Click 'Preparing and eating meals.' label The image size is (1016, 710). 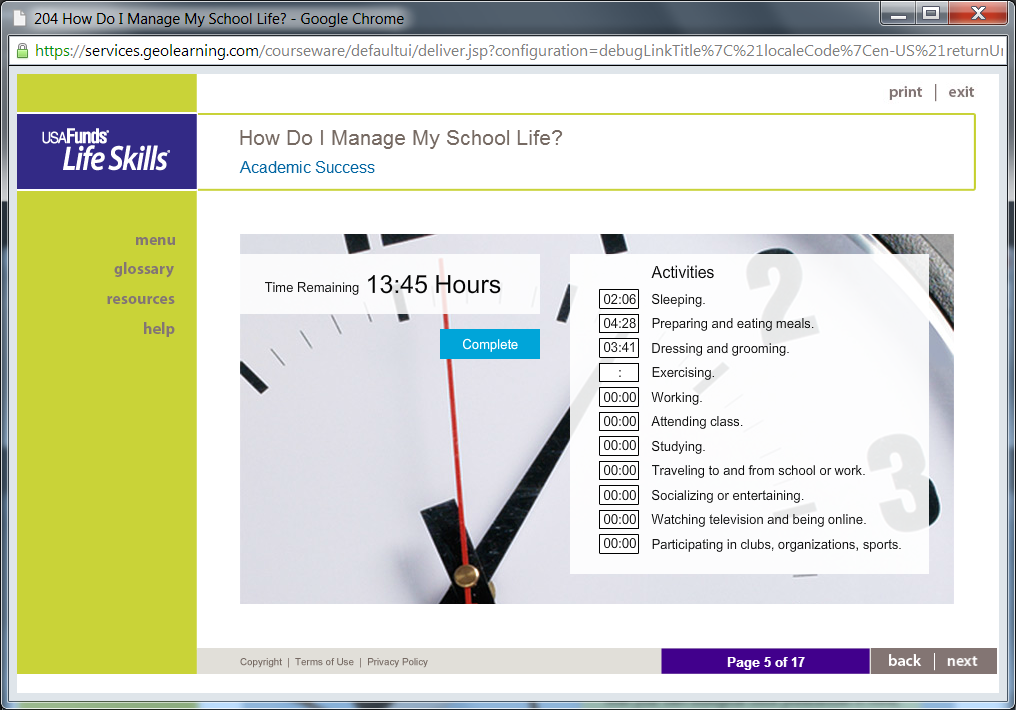point(732,323)
